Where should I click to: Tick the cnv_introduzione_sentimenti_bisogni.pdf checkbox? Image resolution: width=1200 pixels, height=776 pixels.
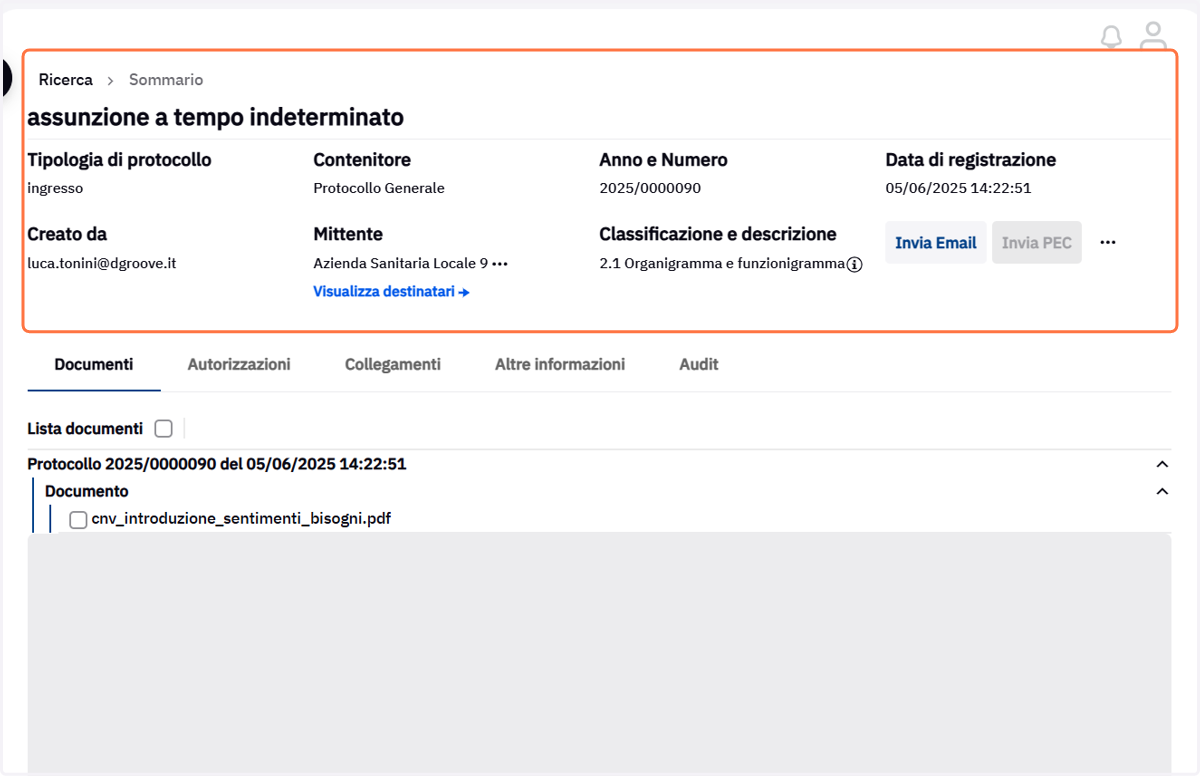pos(78,520)
